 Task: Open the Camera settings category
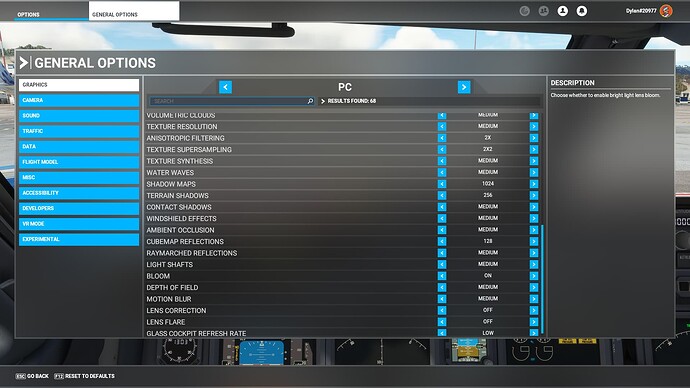click(x=79, y=100)
